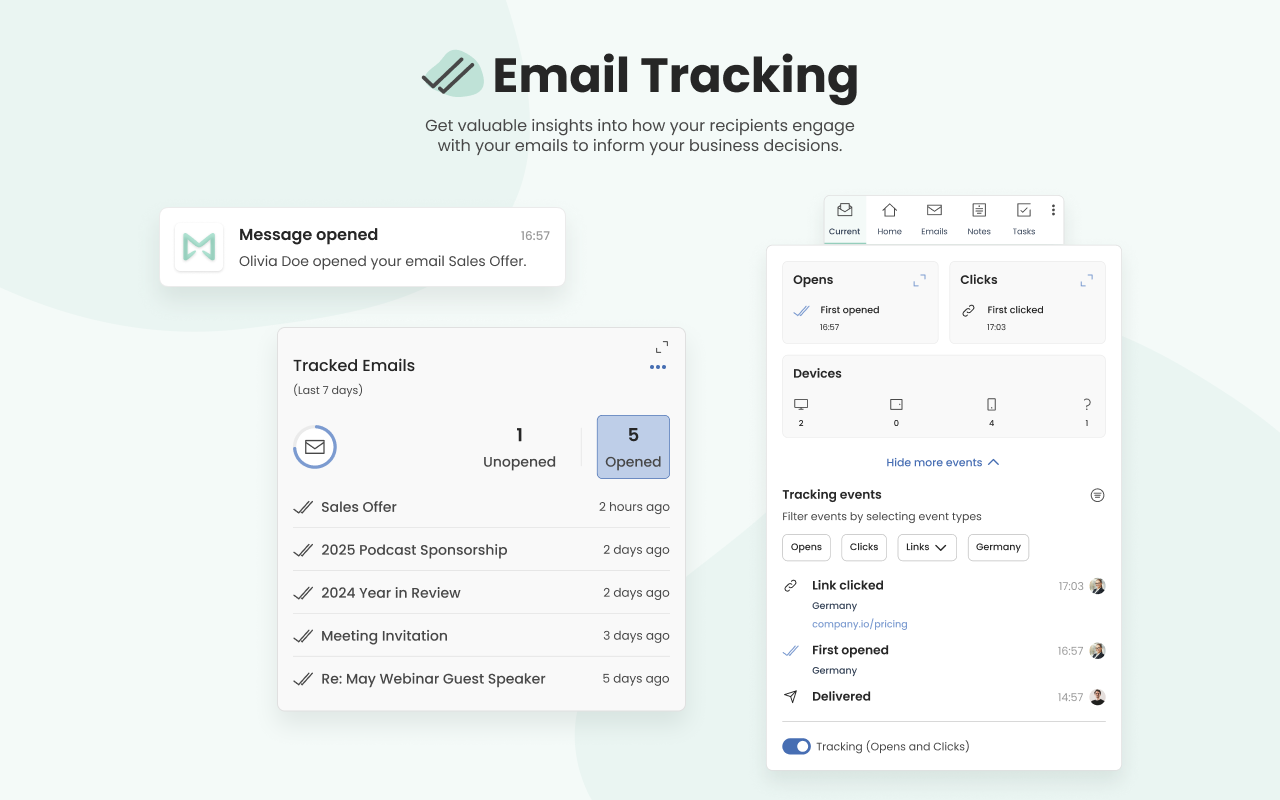Viewport: 1280px width, 800px height.
Task: Open the Links filter dropdown
Action: pyautogui.click(x=926, y=547)
